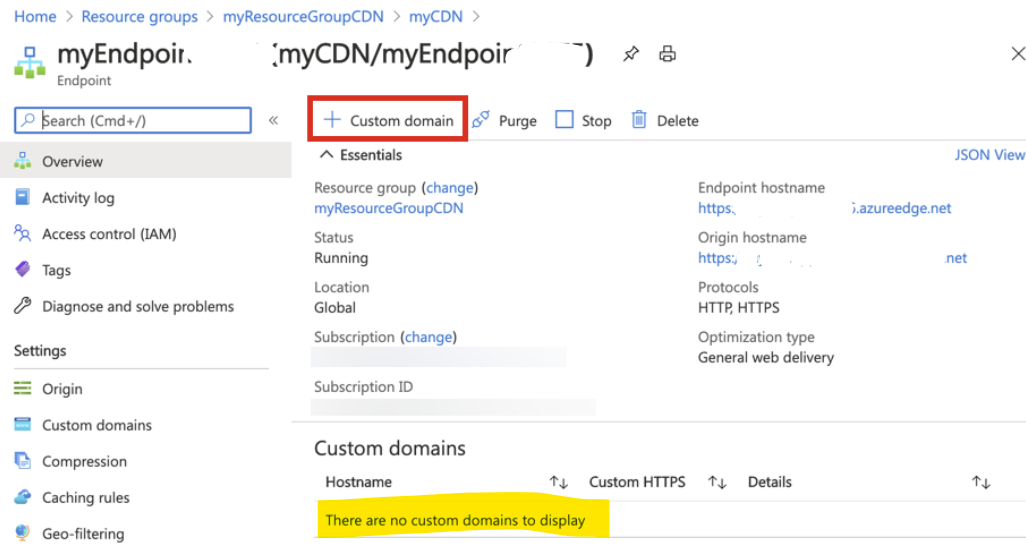1026x550 pixels.
Task: Click the purple Tags icon
Action: (x=22, y=269)
